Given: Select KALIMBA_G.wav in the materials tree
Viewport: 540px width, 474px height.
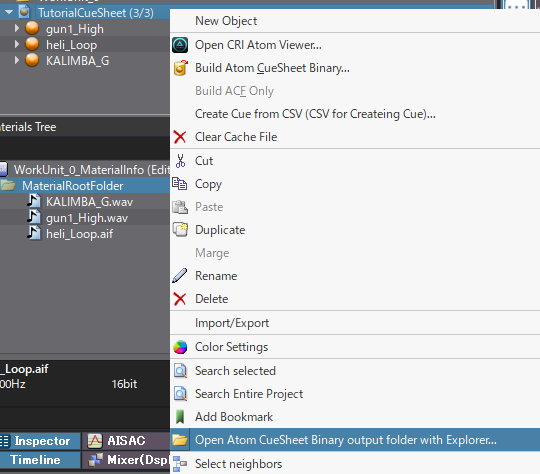Looking at the screenshot, I should tap(85, 202).
